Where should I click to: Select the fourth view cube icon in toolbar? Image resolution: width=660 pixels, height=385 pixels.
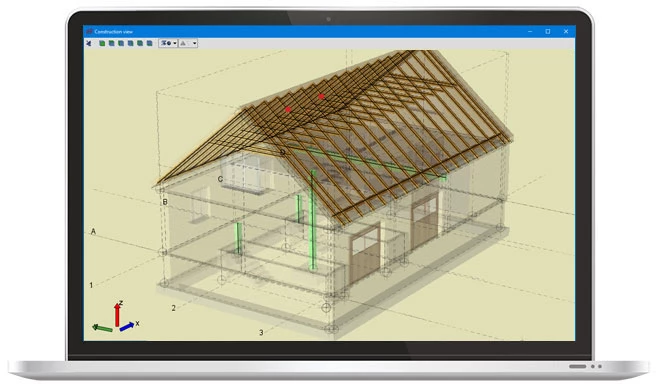click(130, 43)
